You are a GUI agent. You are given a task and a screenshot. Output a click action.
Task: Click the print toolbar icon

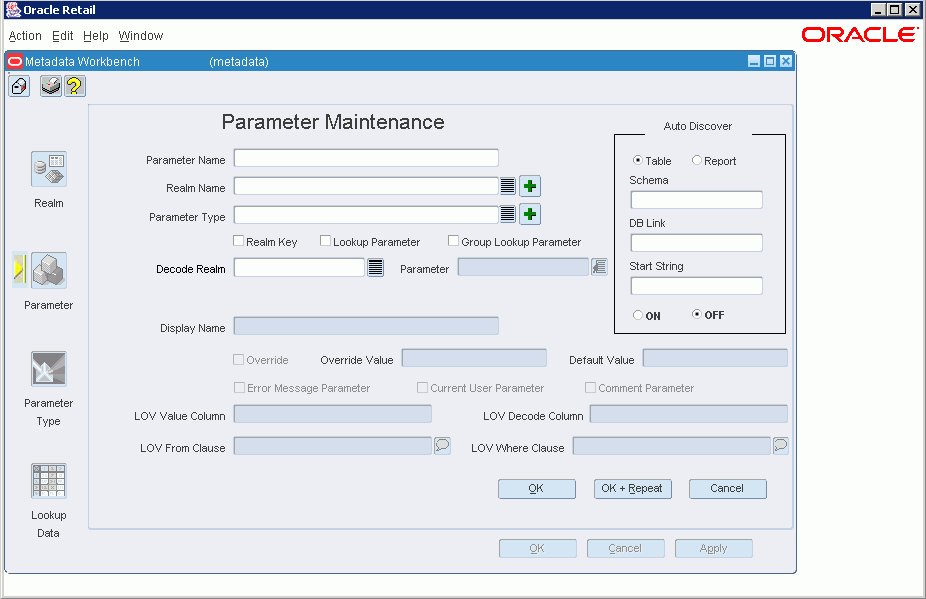tap(51, 86)
